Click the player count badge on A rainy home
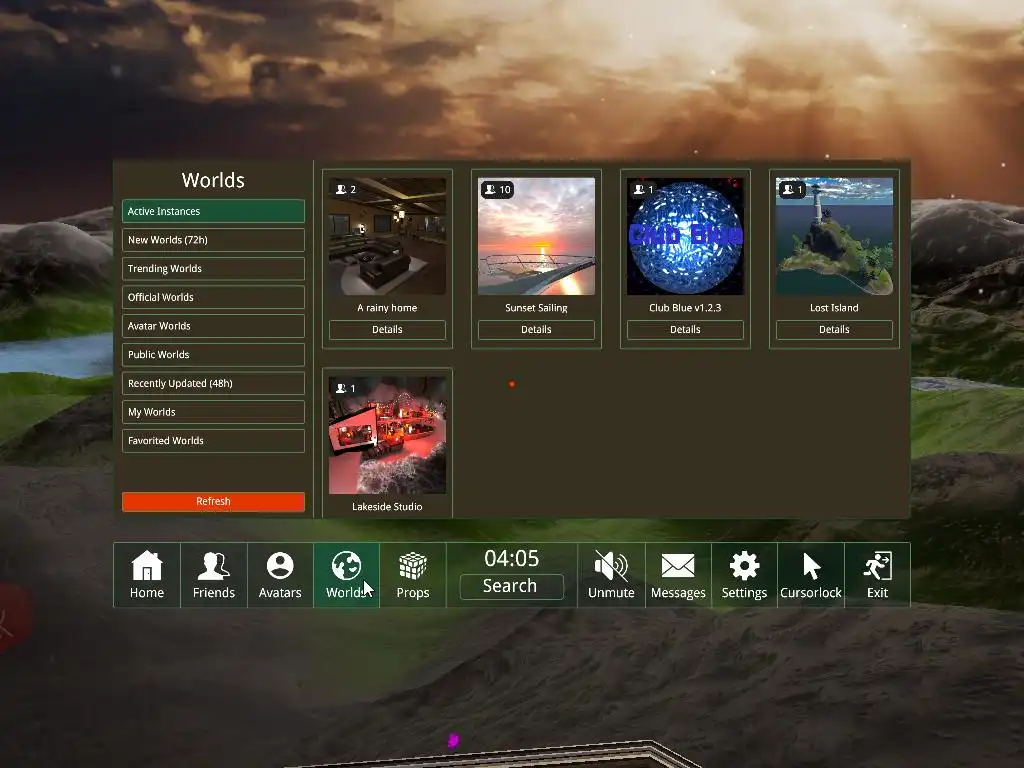Screen dimensions: 1024x768 pos(346,190)
